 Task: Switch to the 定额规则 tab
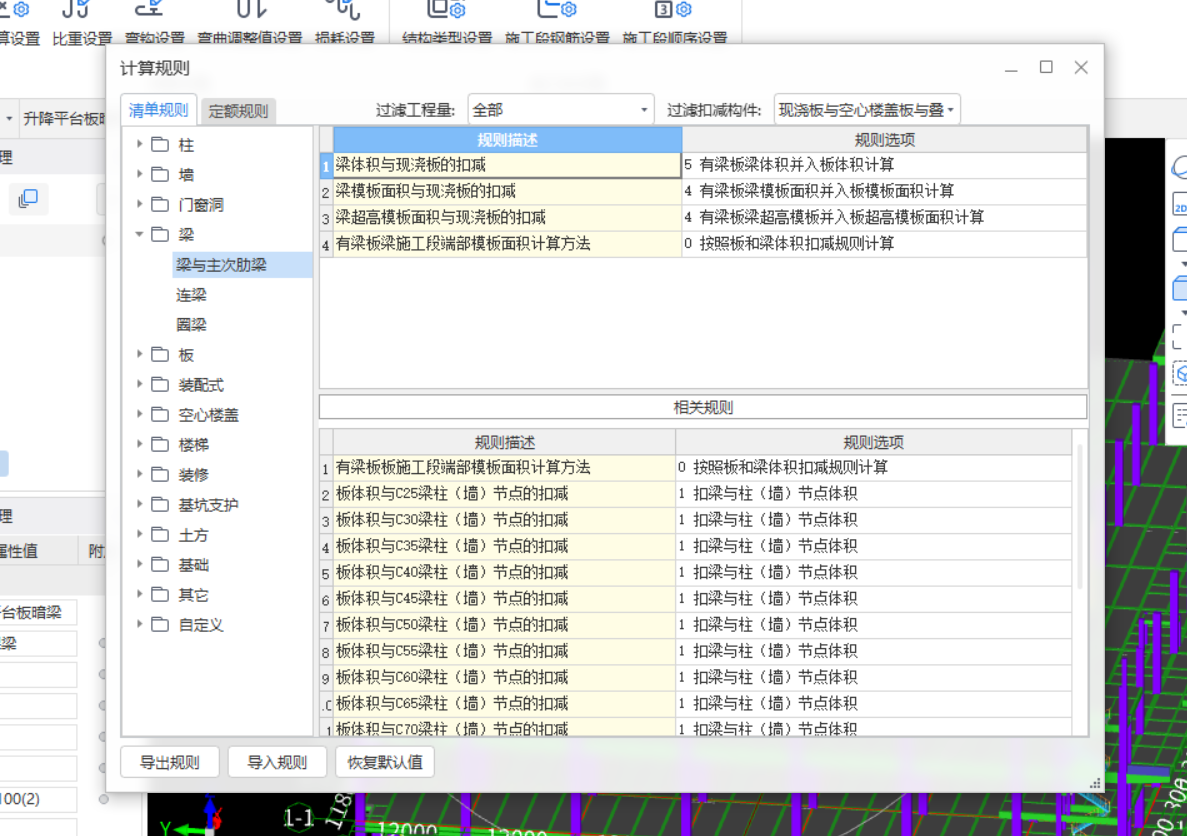tap(238, 111)
